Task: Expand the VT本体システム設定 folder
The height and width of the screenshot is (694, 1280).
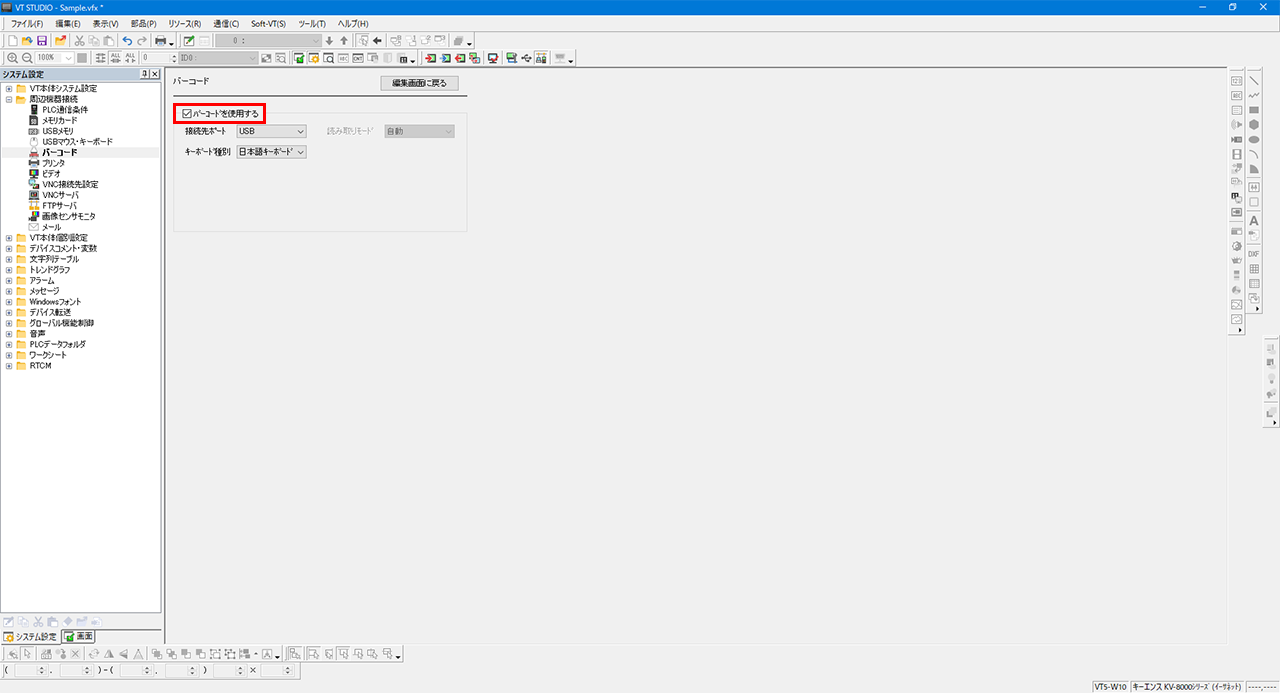Action: point(9,88)
